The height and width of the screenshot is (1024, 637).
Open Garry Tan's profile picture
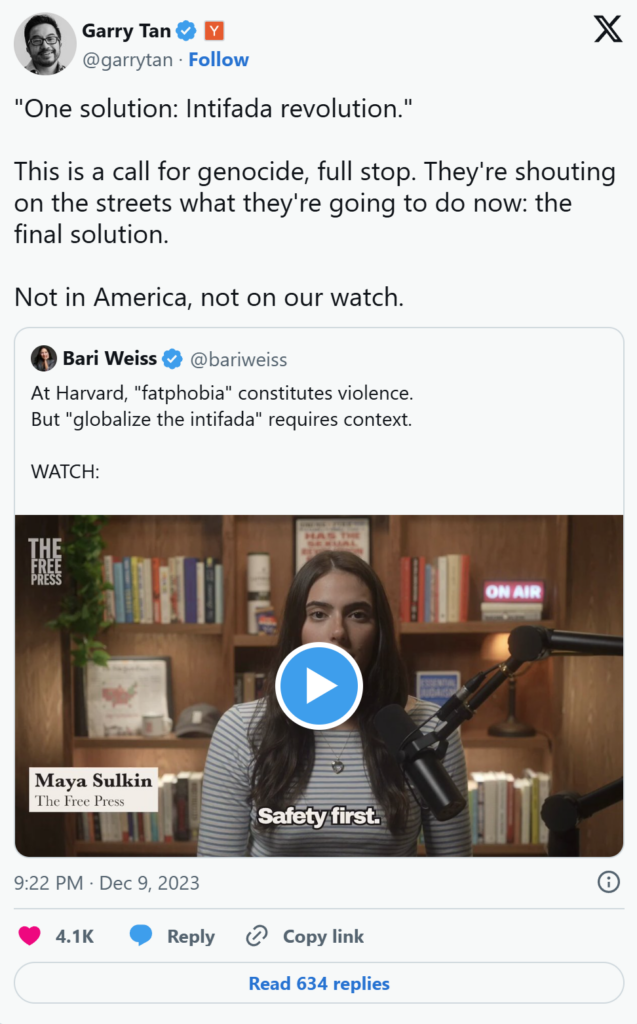click(x=44, y=44)
